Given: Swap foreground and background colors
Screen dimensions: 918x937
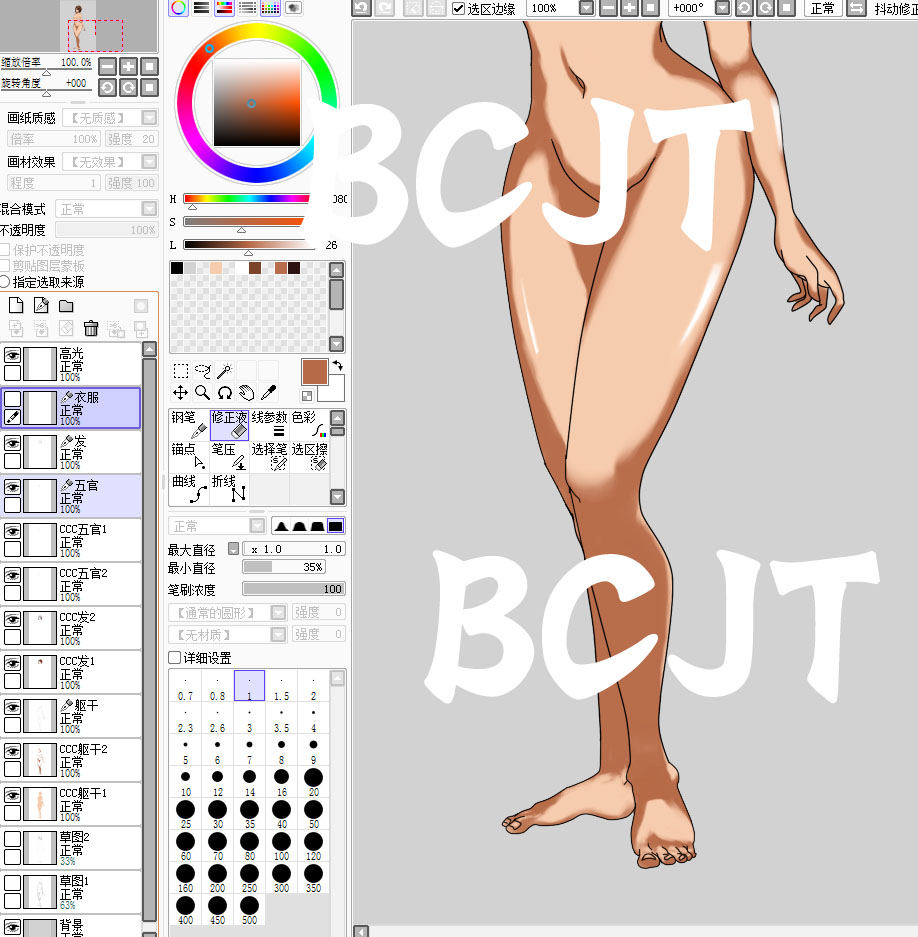Looking at the screenshot, I should (338, 365).
